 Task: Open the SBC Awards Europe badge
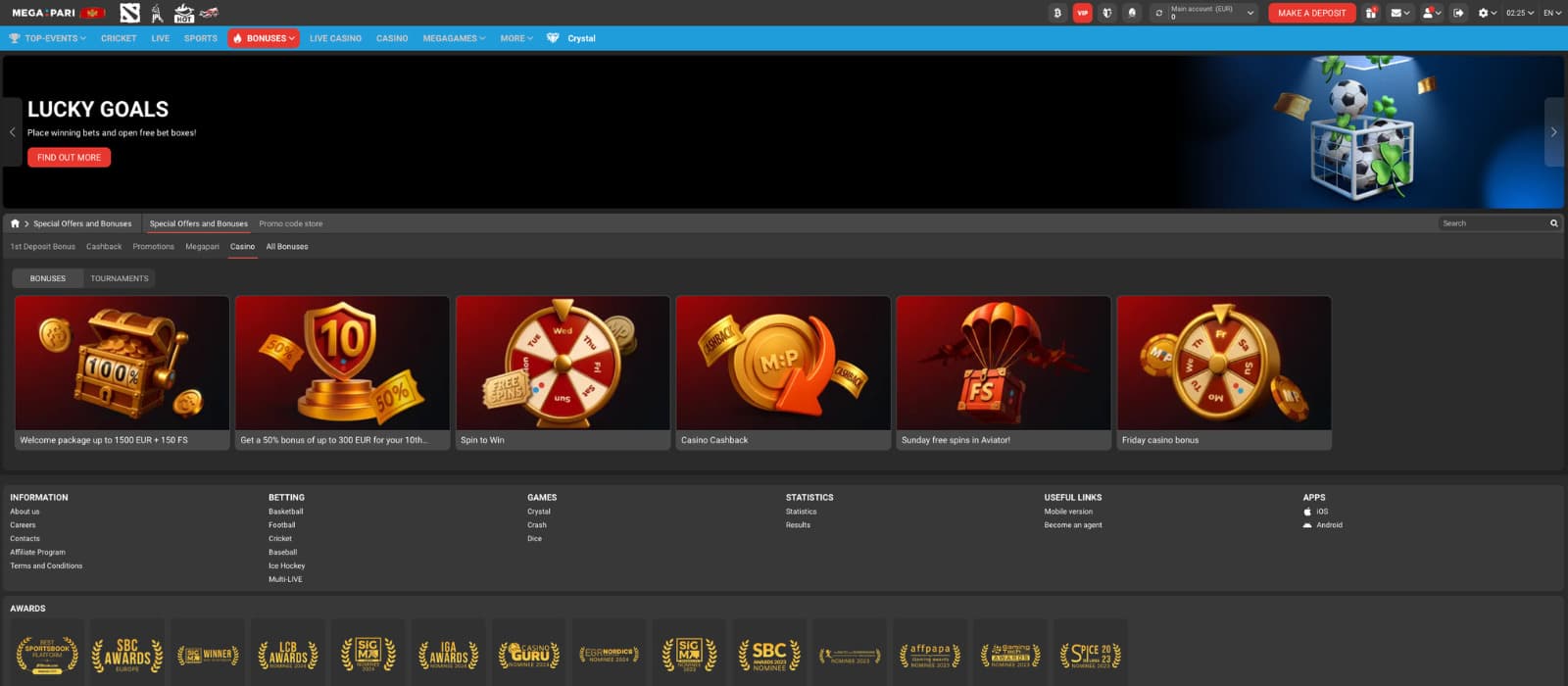coord(127,654)
